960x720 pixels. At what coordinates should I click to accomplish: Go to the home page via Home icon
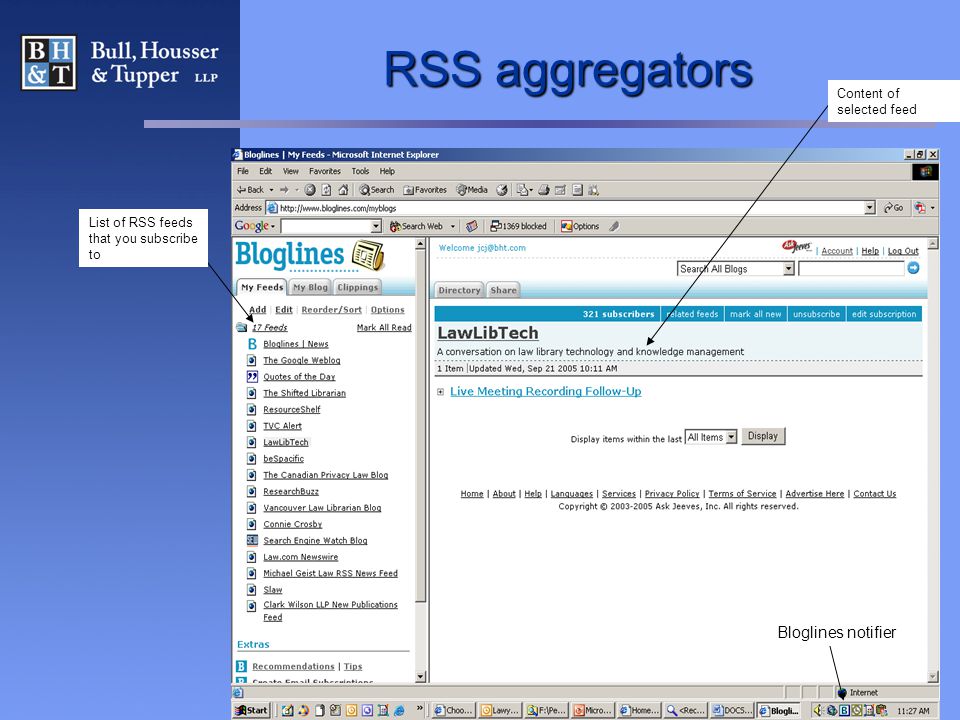pos(343,190)
